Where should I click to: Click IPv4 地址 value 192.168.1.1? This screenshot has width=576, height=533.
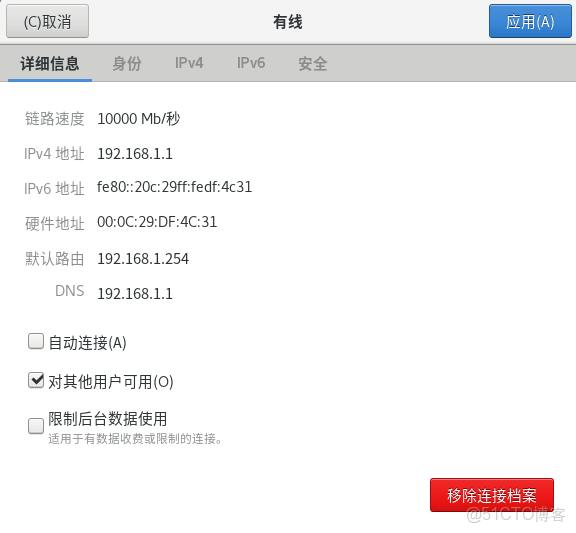135,154
